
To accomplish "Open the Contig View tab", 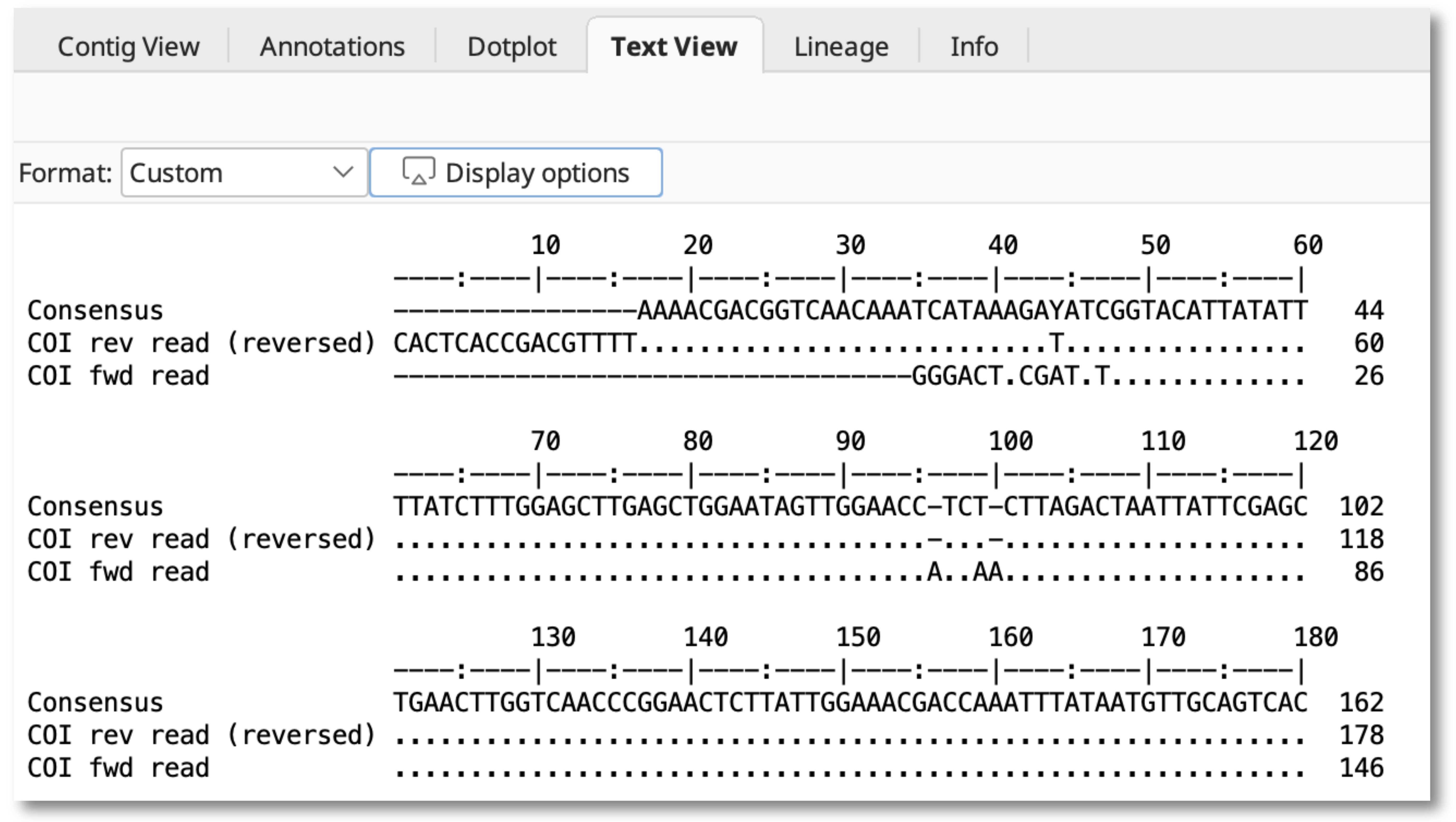I will (128, 46).
